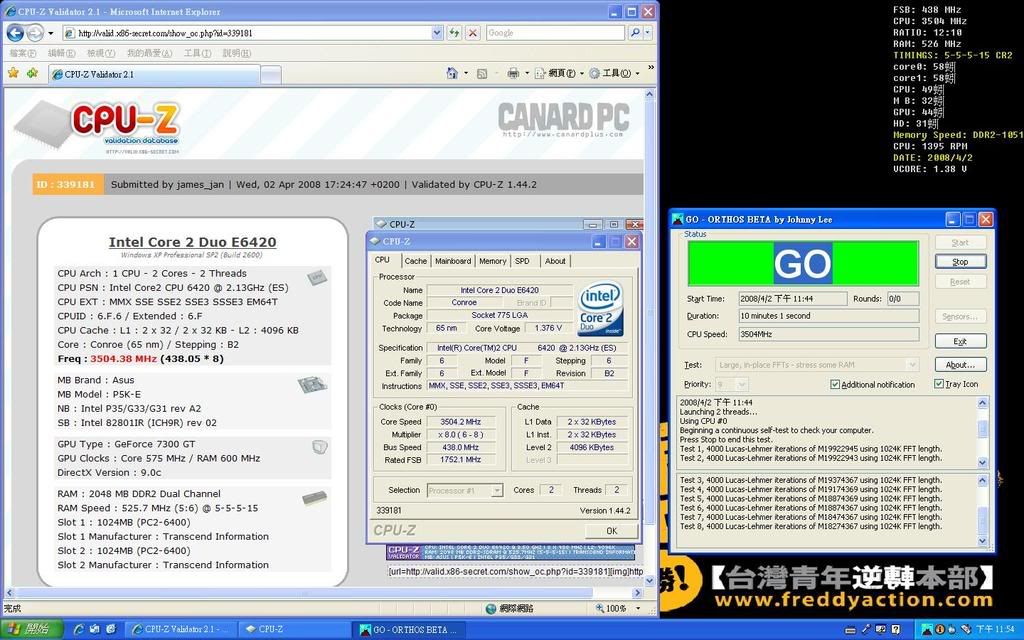Click the browser Forward arrow button
1024x640 pixels.
35,33
